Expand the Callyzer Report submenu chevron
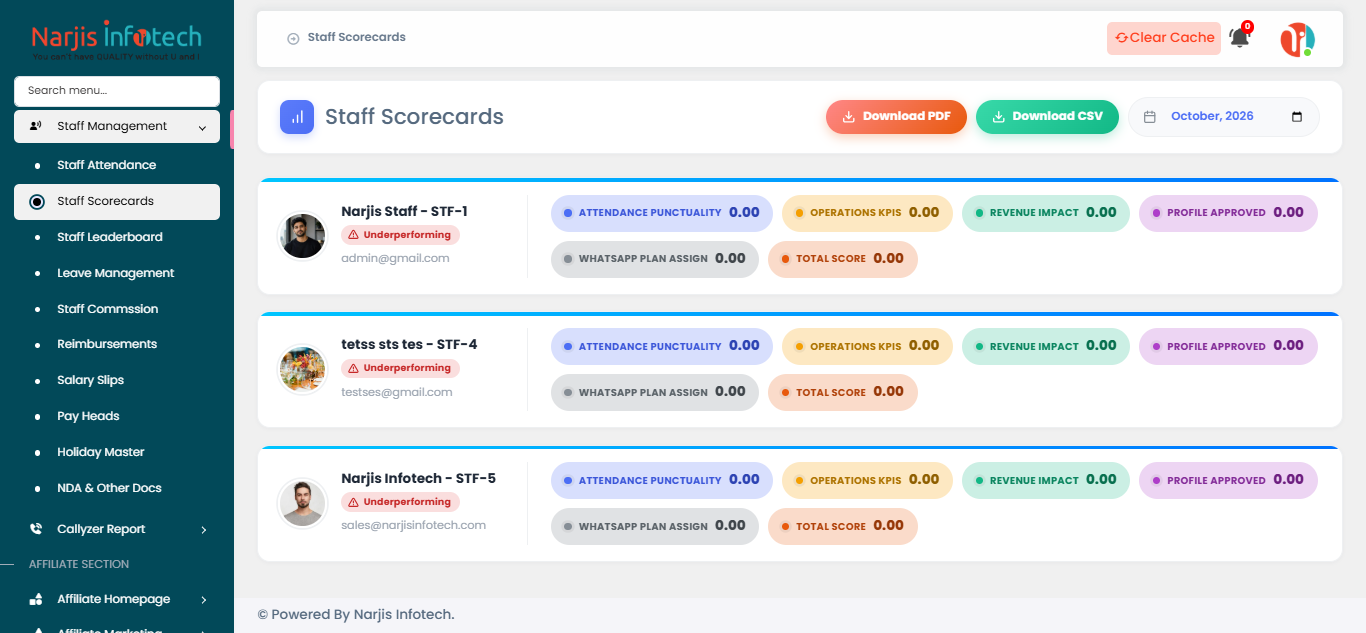The image size is (1366, 633). [203, 529]
